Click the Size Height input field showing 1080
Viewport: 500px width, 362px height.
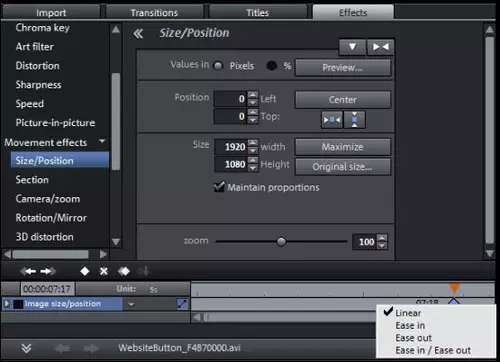point(231,164)
